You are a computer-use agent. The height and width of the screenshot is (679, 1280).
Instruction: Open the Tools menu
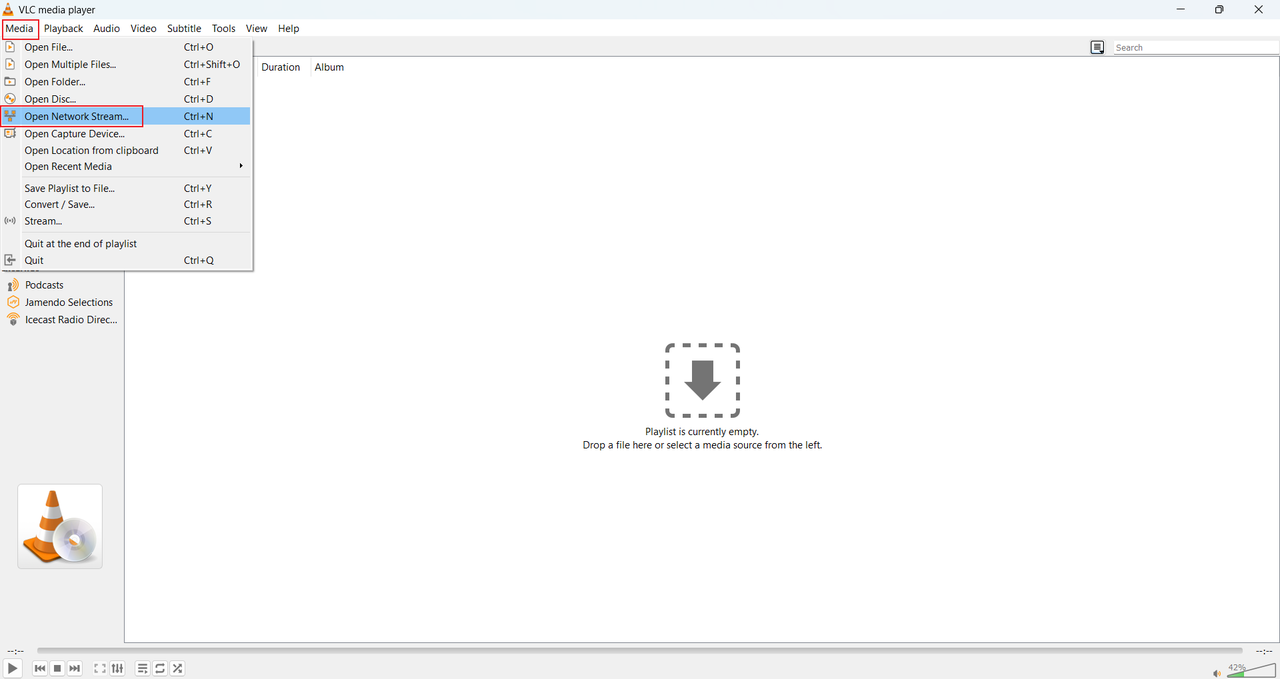223,28
